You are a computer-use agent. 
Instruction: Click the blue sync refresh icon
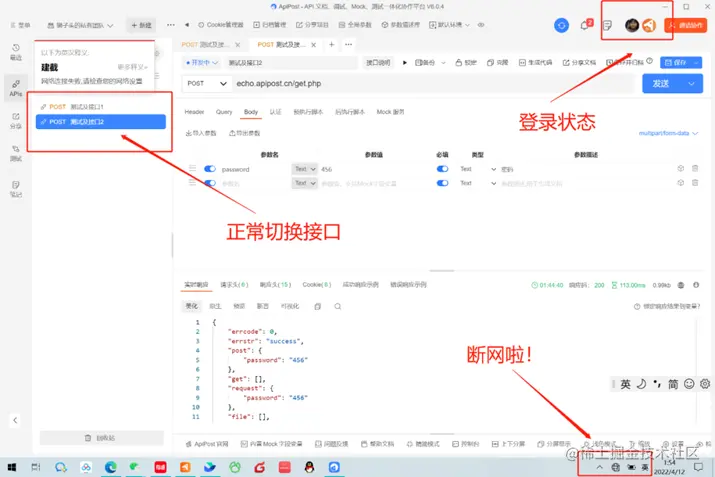coord(561,25)
